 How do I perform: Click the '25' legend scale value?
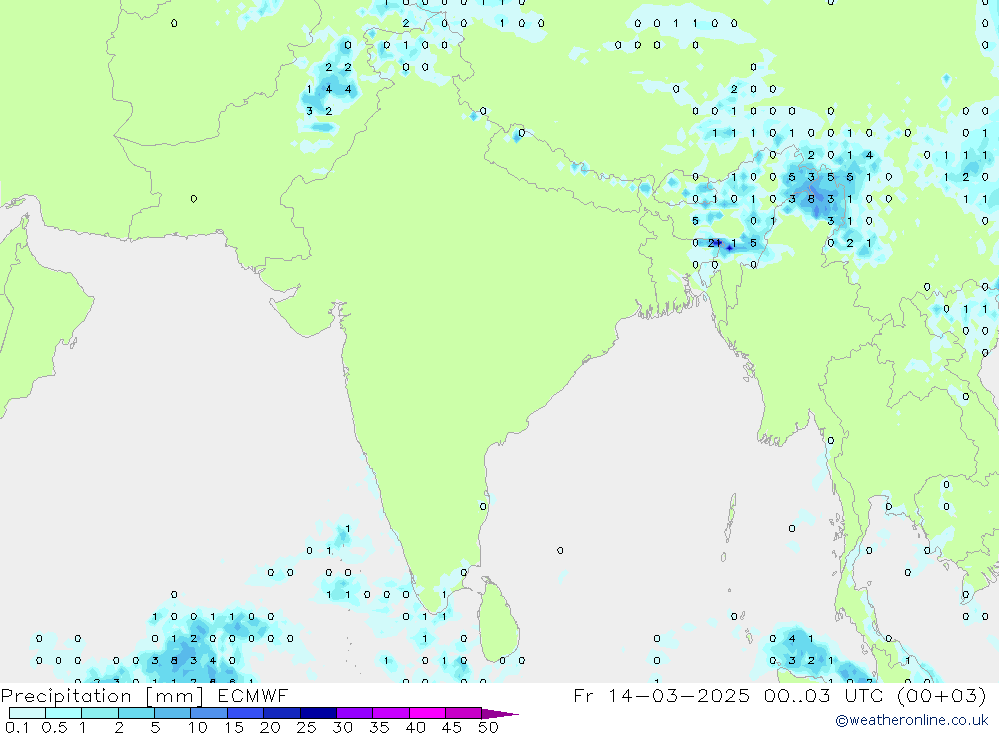pyautogui.click(x=306, y=727)
